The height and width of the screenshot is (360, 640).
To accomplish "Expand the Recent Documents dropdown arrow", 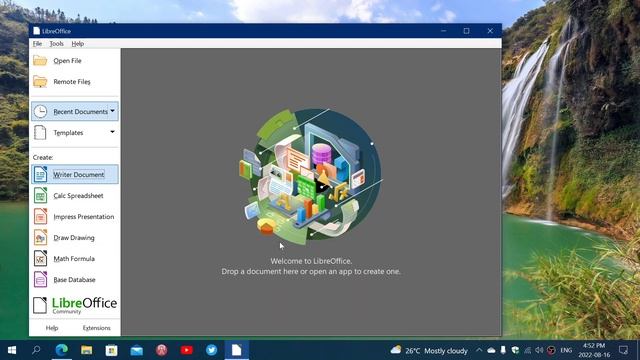I will [x=112, y=111].
